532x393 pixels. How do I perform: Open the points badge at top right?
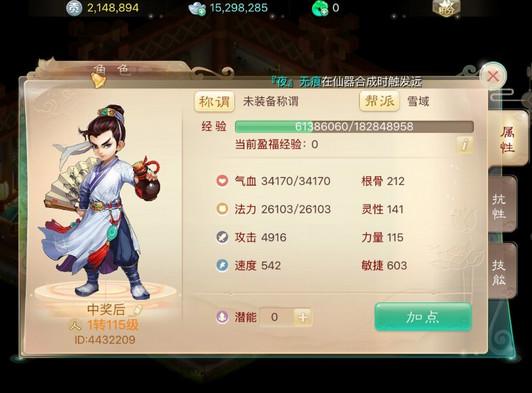point(446,8)
